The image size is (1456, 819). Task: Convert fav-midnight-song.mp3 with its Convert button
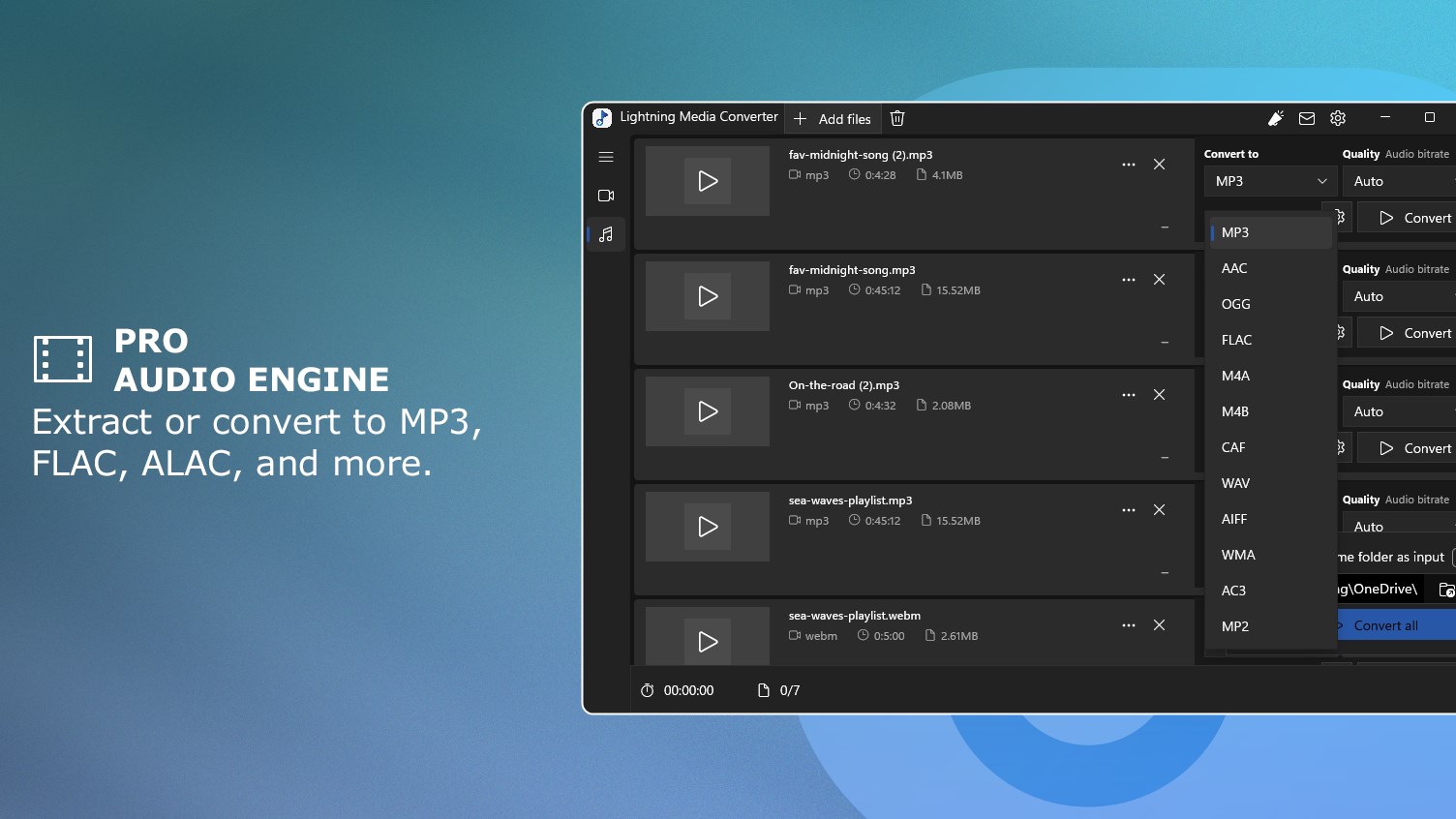pos(1407,333)
